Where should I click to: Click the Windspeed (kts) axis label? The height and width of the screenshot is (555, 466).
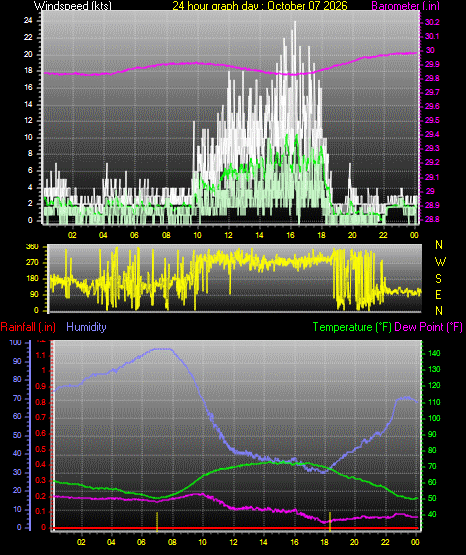tap(73, 5)
